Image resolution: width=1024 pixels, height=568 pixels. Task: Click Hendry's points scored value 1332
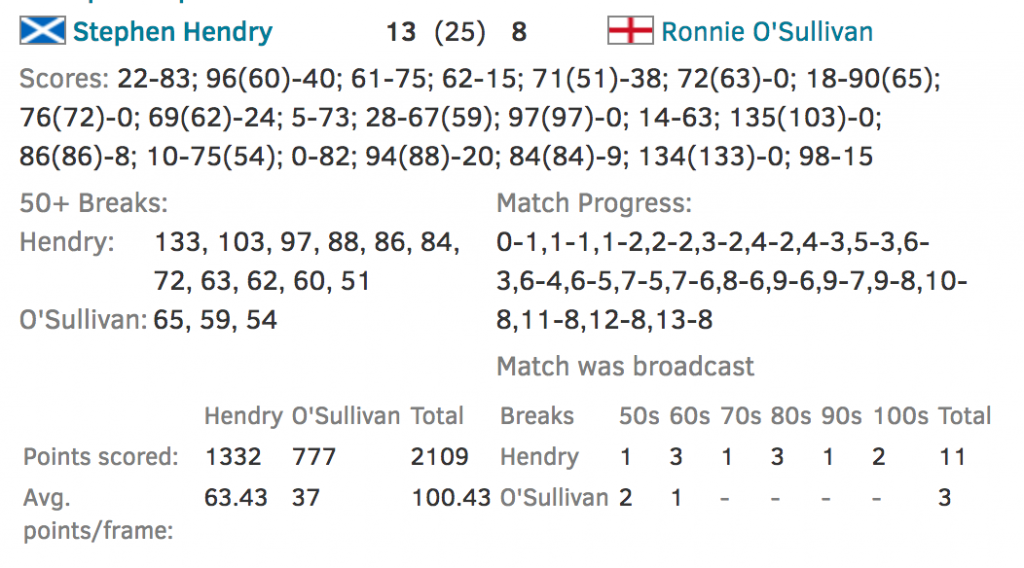(x=233, y=457)
